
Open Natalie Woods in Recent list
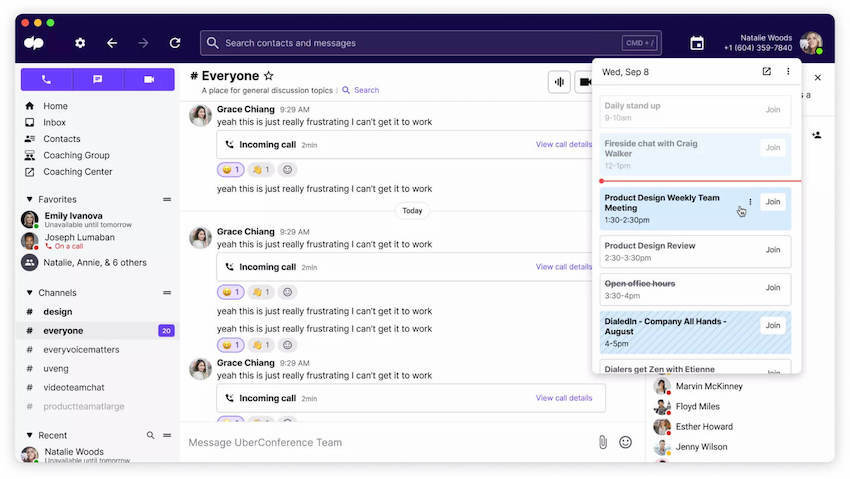click(x=98, y=455)
